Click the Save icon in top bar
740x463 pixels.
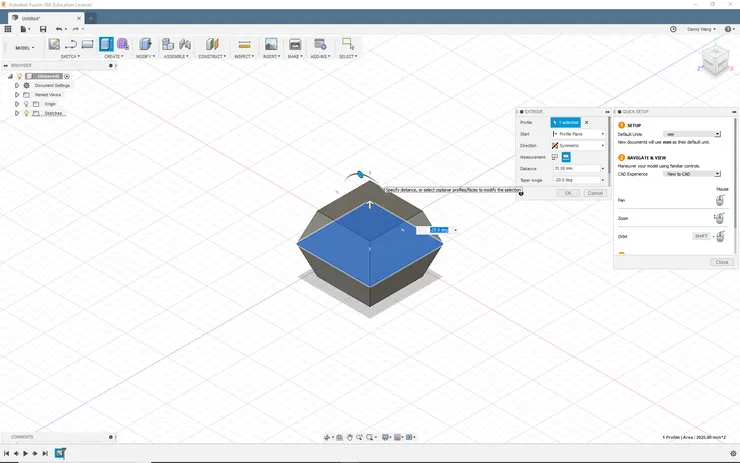click(43, 29)
